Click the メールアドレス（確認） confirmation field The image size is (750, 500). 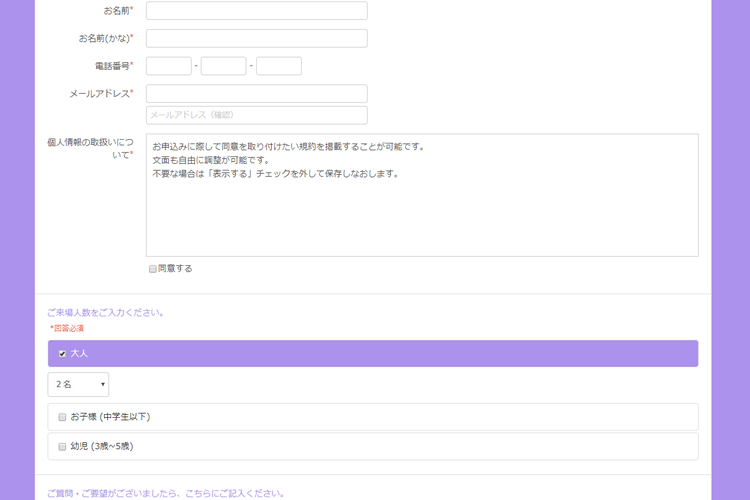click(256, 115)
